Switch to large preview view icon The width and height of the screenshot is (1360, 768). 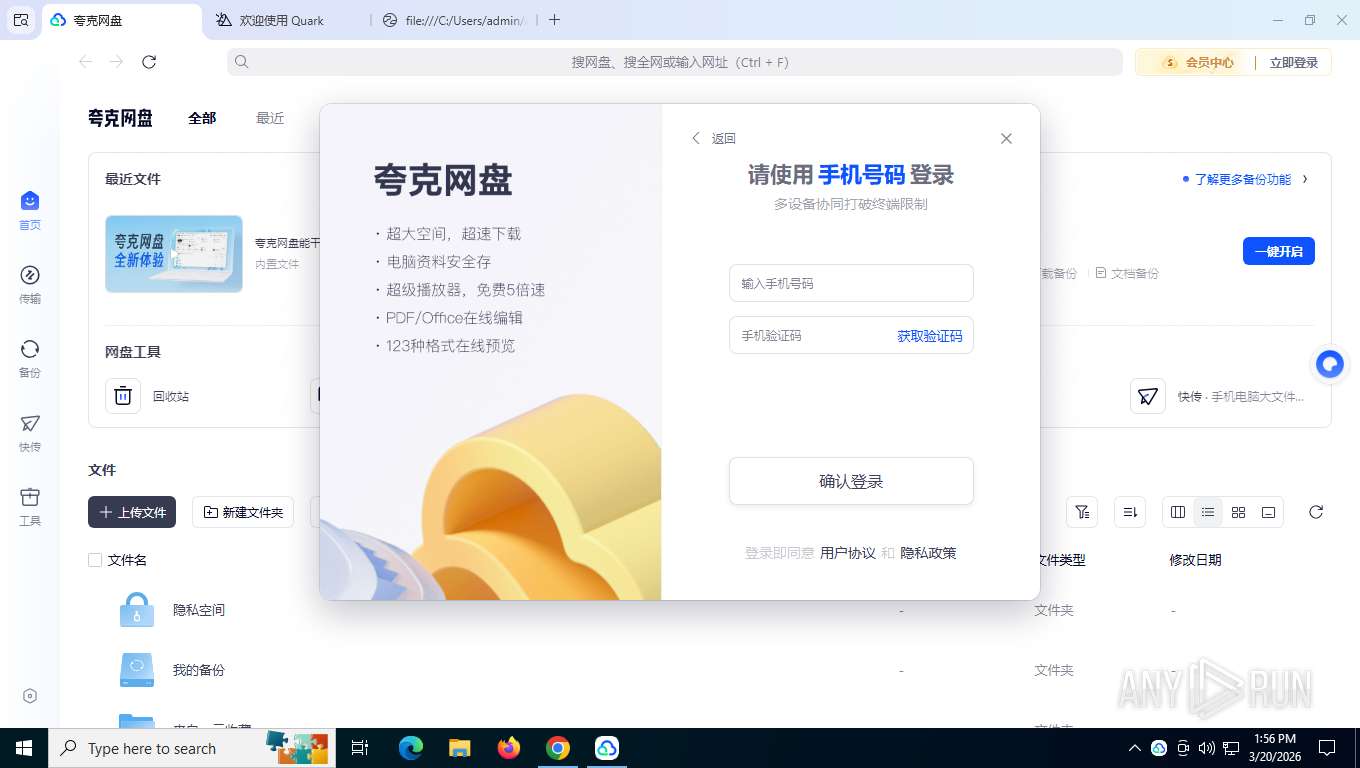[x=1268, y=512]
